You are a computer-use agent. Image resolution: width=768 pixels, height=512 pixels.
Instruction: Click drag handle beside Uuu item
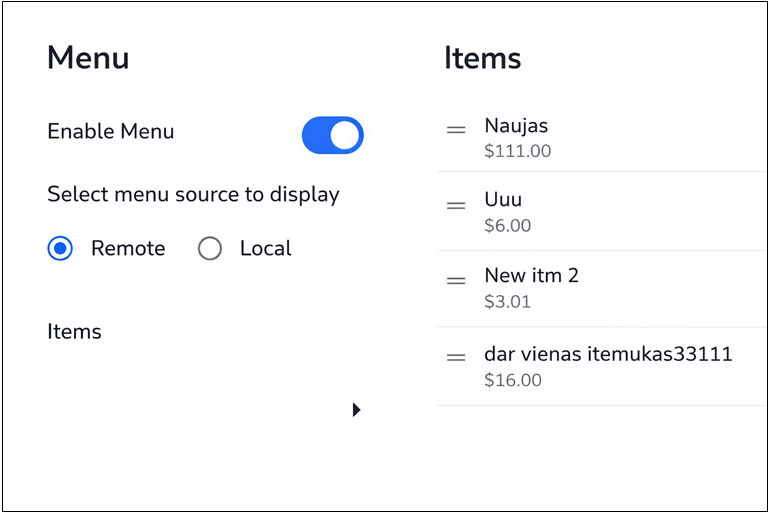[x=456, y=206]
